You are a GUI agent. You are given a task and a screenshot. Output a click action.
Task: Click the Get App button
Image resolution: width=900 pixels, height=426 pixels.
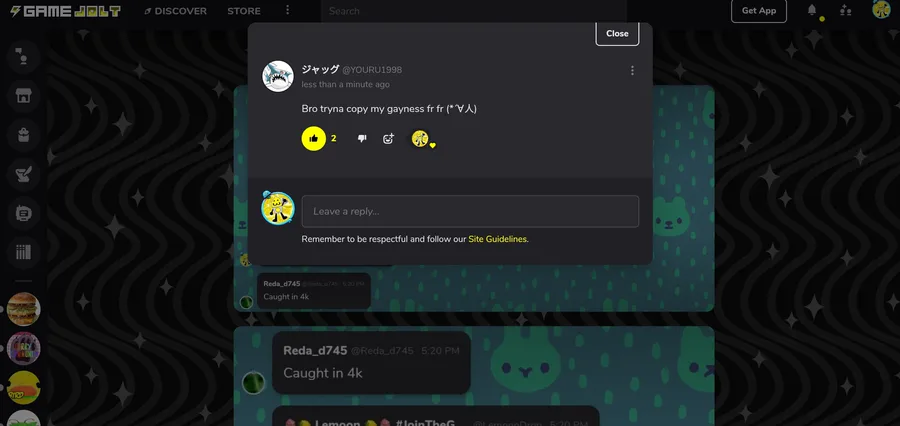[x=759, y=10]
